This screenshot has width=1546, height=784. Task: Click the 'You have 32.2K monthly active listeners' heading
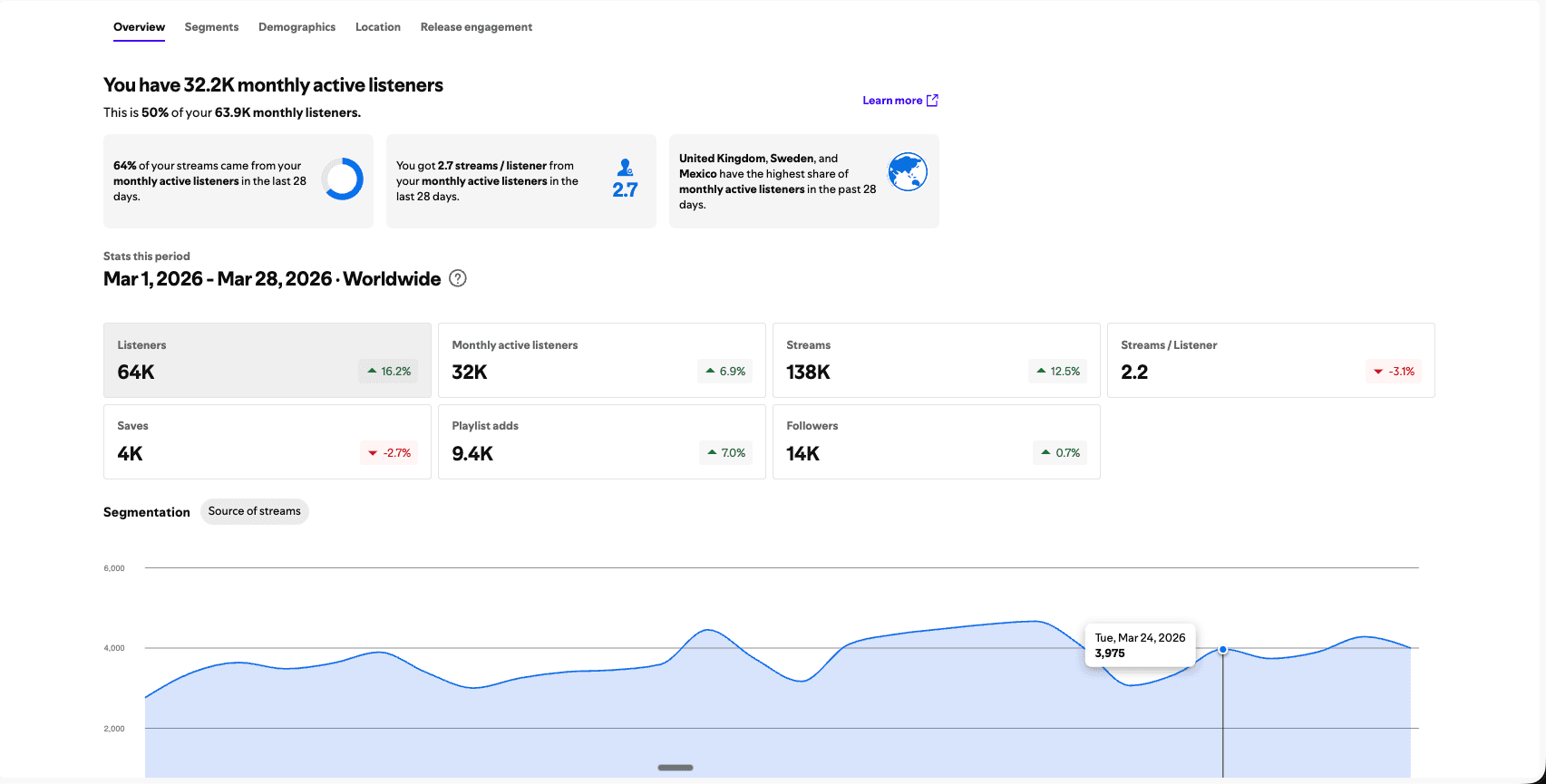click(273, 85)
